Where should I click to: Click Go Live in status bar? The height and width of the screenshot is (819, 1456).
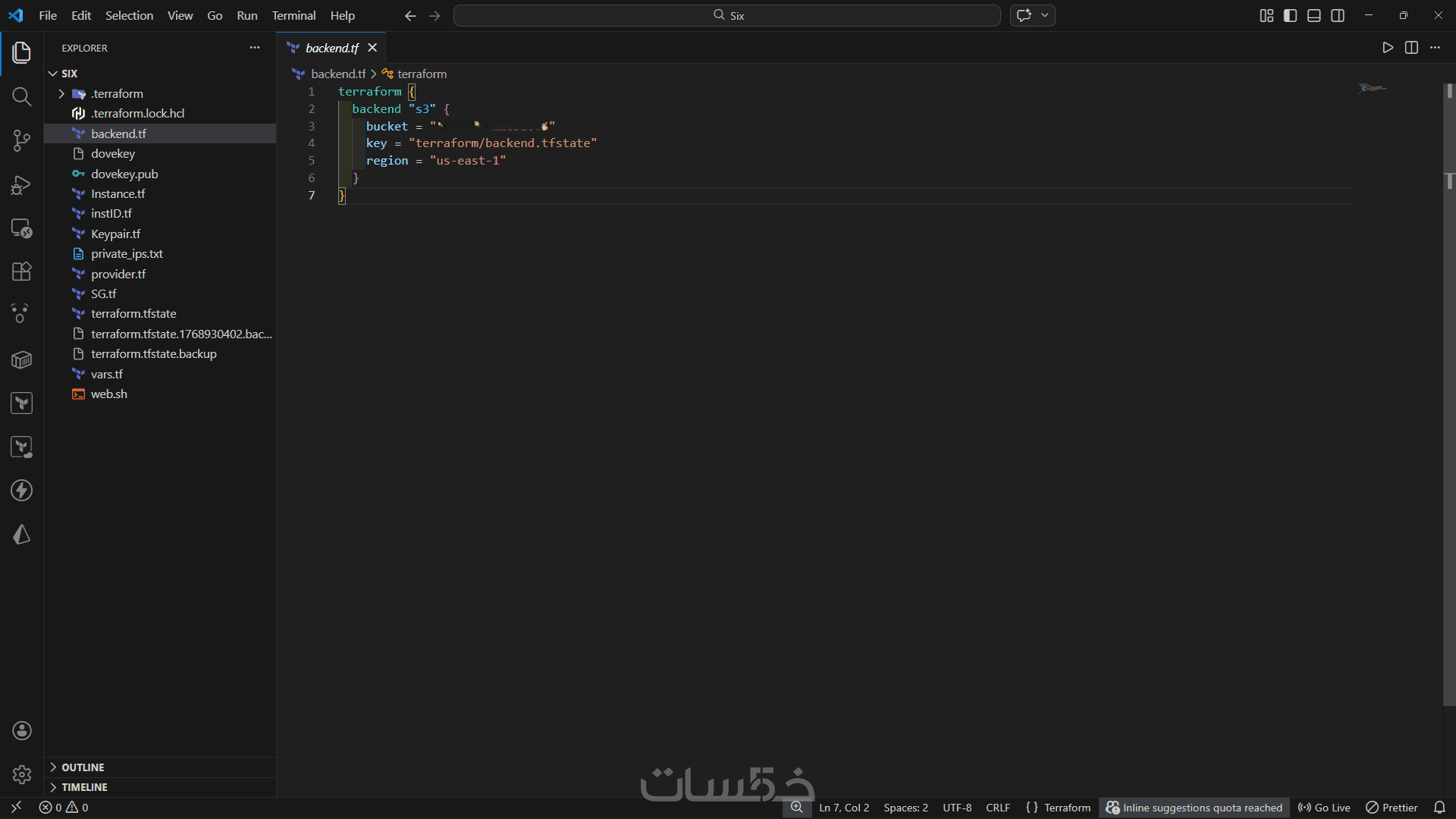[x=1324, y=808]
